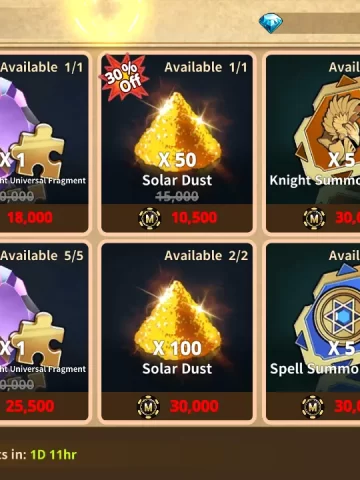360x480 pixels.
Task: Buy Solar Dust for 10,500
Action: [x=177, y=218]
